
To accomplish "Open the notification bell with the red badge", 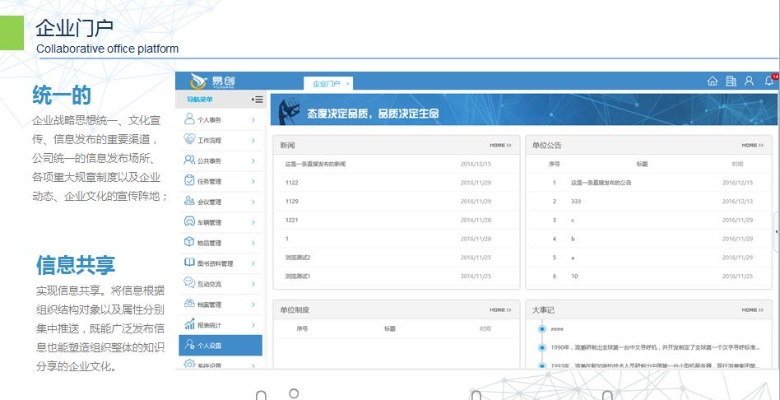I will pyautogui.click(x=769, y=81).
